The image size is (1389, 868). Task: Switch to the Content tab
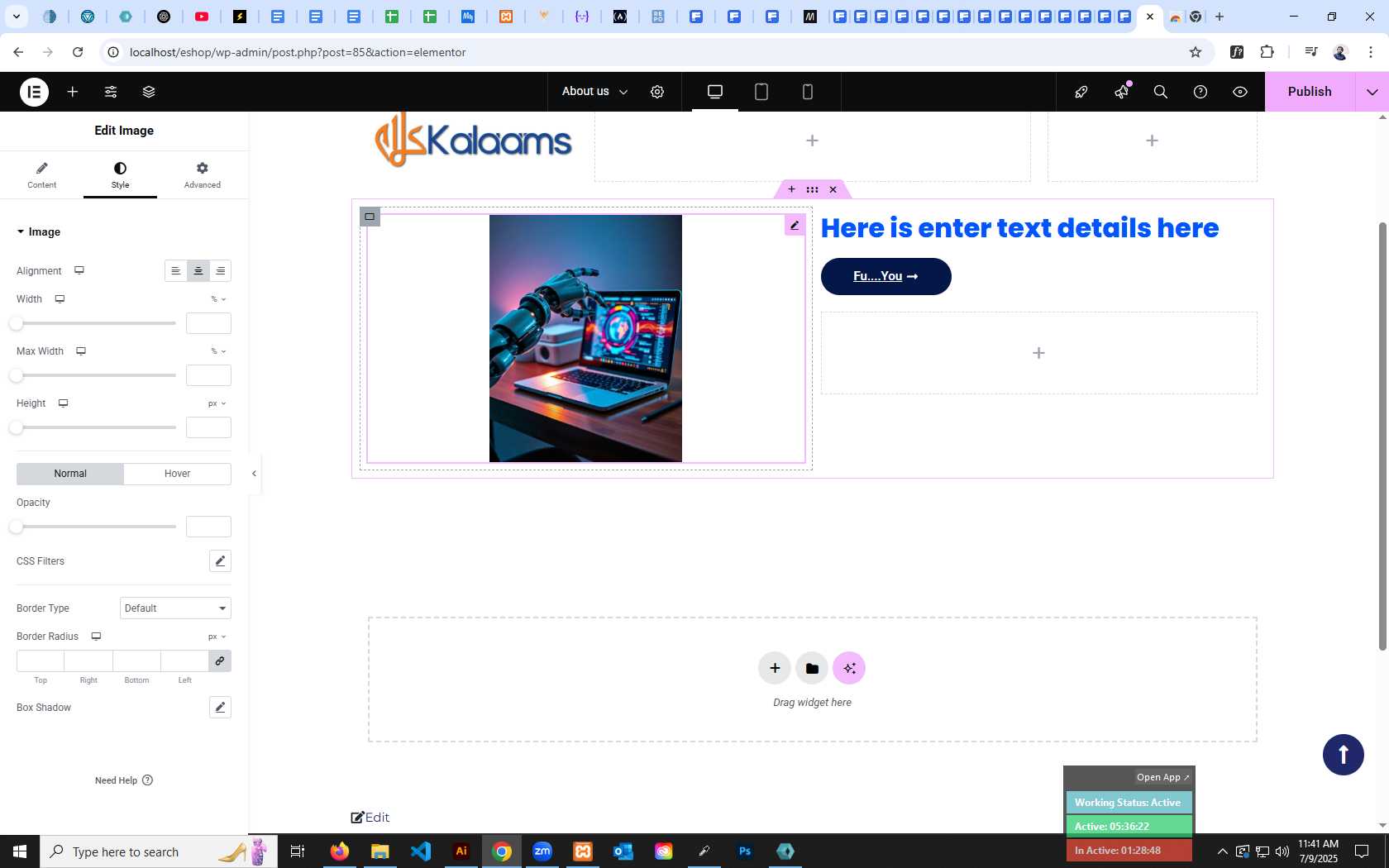pyautogui.click(x=41, y=174)
